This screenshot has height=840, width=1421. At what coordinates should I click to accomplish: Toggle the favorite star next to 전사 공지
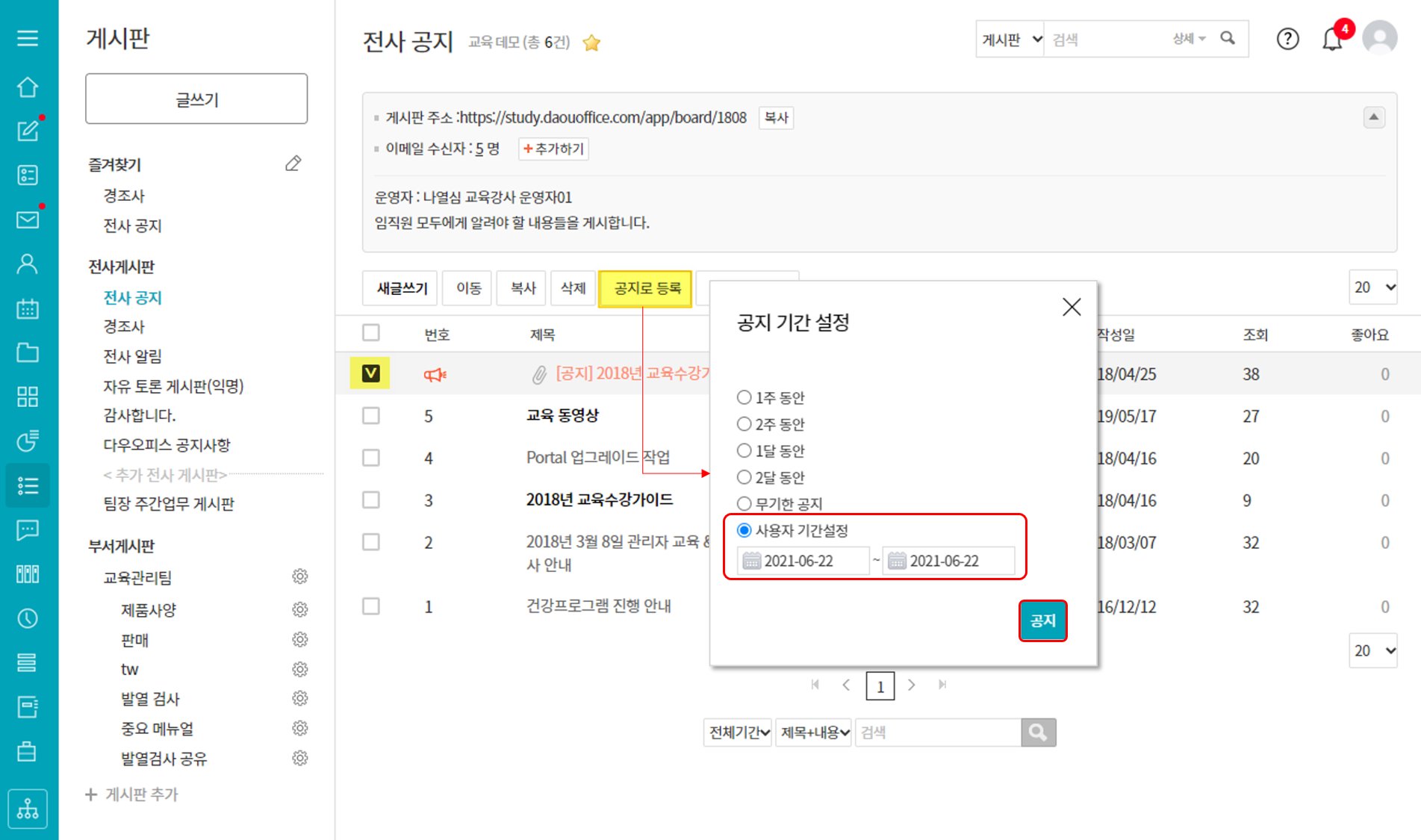591,43
